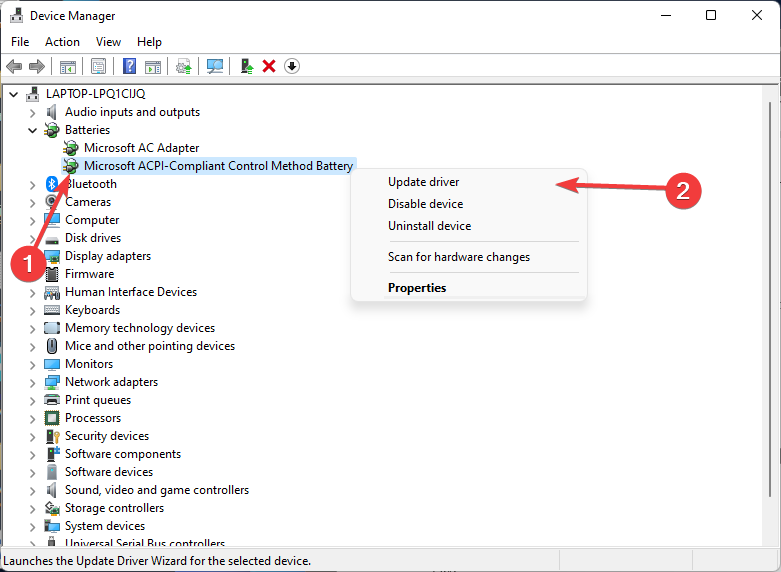The height and width of the screenshot is (572, 781).
Task: Select the Display adapters category label
Action: pos(108,256)
